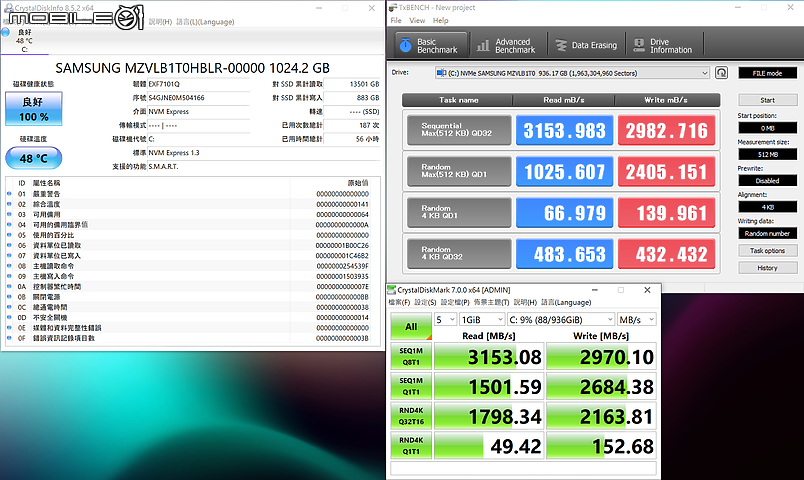Click the SMART row 06 資料單位已讀取
This screenshot has height=480, width=804.
(193, 245)
